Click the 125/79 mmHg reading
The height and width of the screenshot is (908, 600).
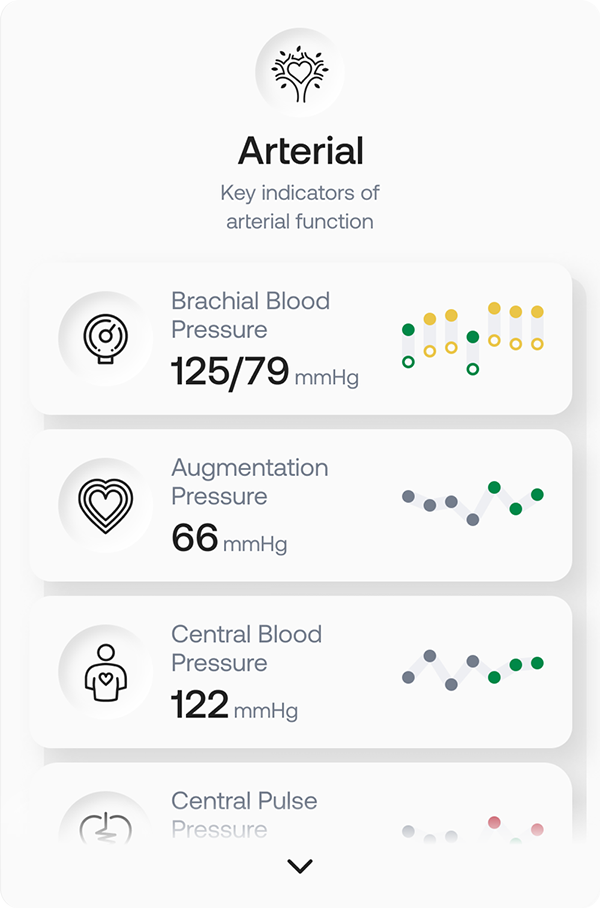(264, 372)
